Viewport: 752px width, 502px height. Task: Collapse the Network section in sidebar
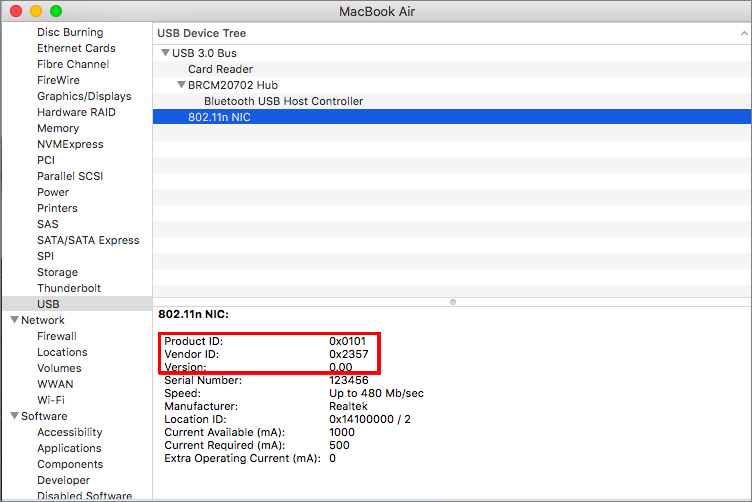[14, 320]
